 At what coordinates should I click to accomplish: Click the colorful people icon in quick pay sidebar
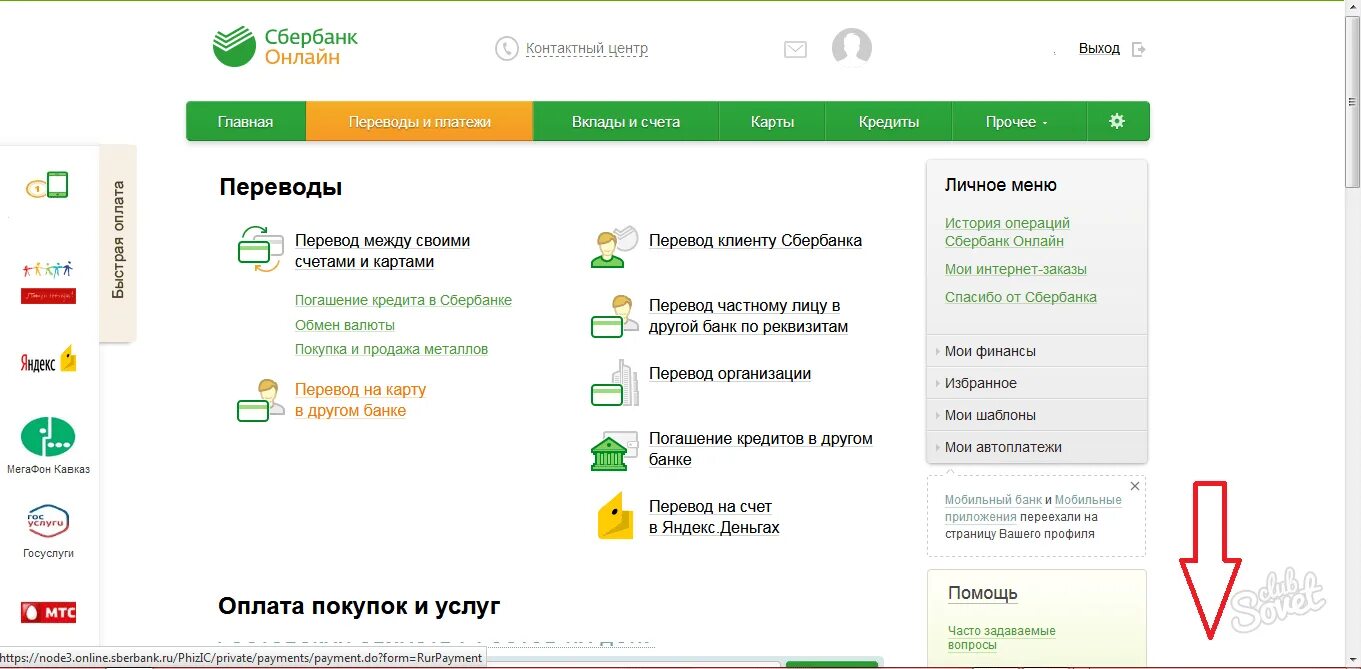click(48, 281)
